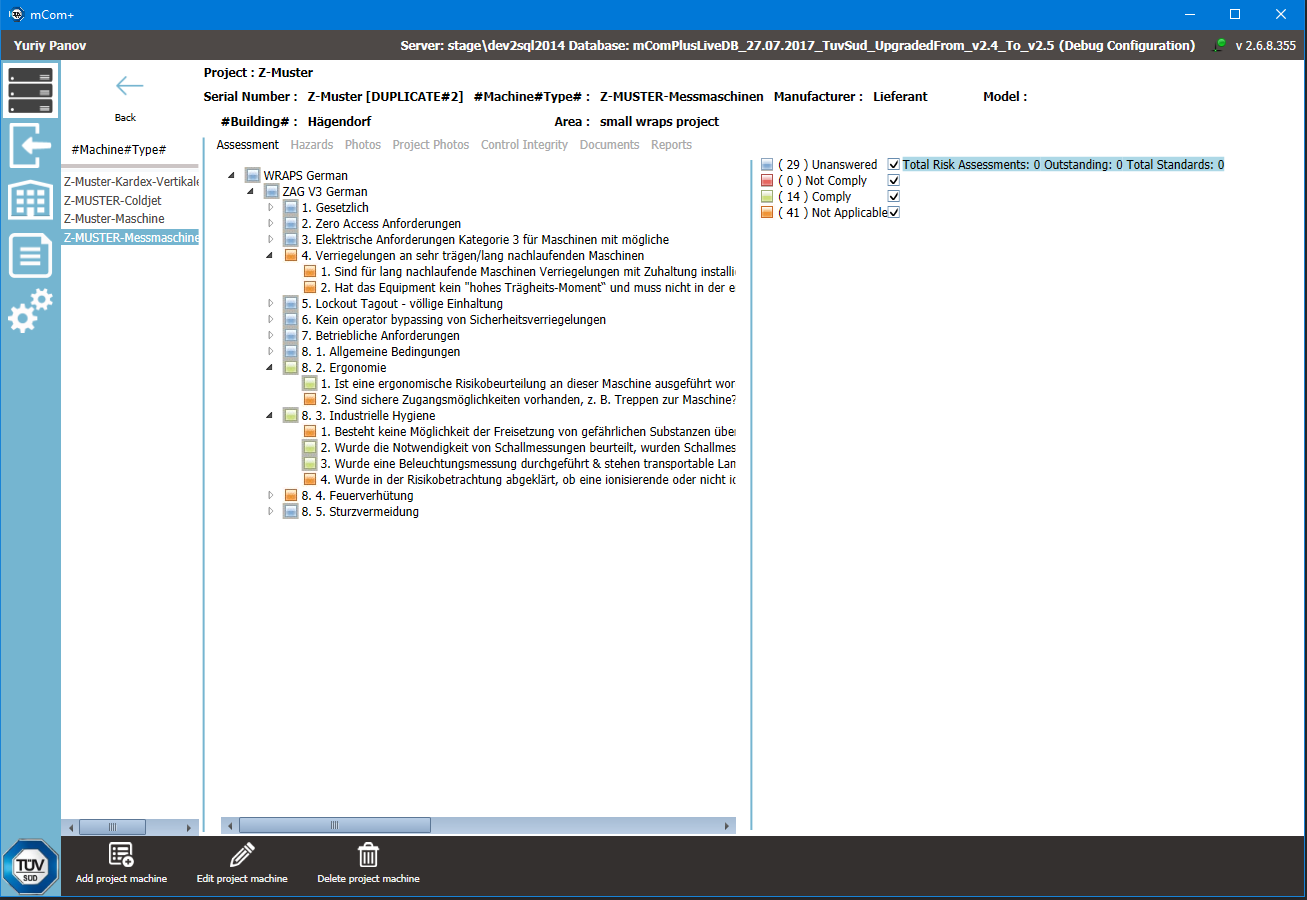The image size is (1307, 900).
Task: Click the TÜV SÜD logo
Action: click(30, 866)
